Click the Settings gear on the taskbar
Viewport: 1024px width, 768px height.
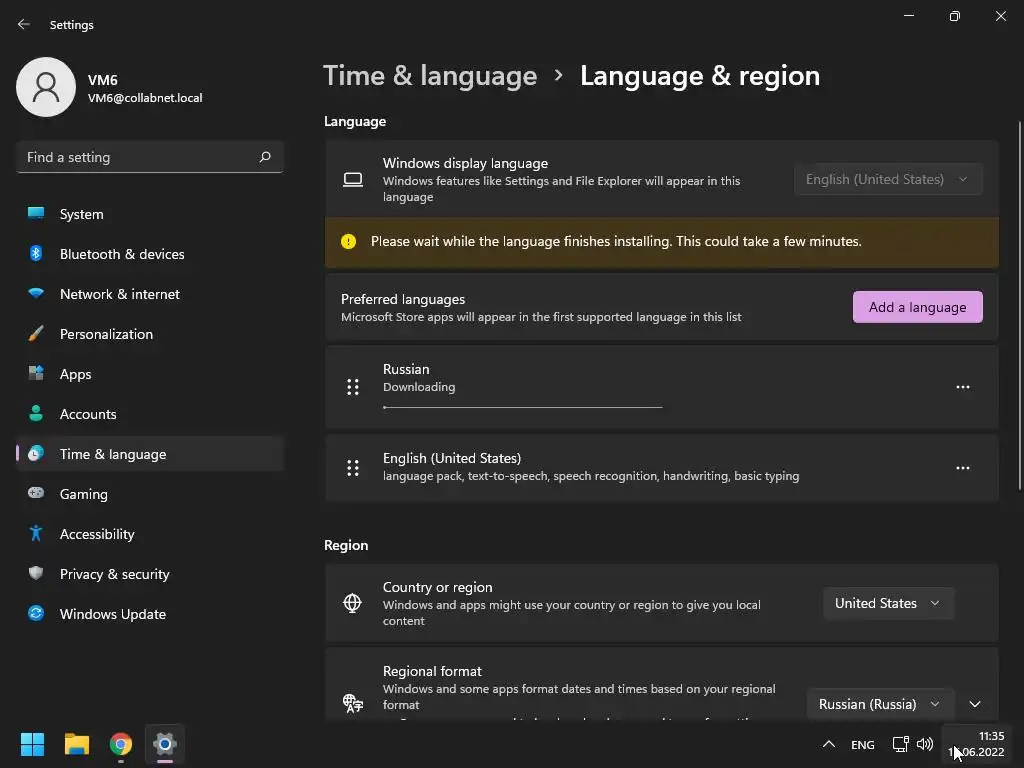pyautogui.click(x=165, y=744)
